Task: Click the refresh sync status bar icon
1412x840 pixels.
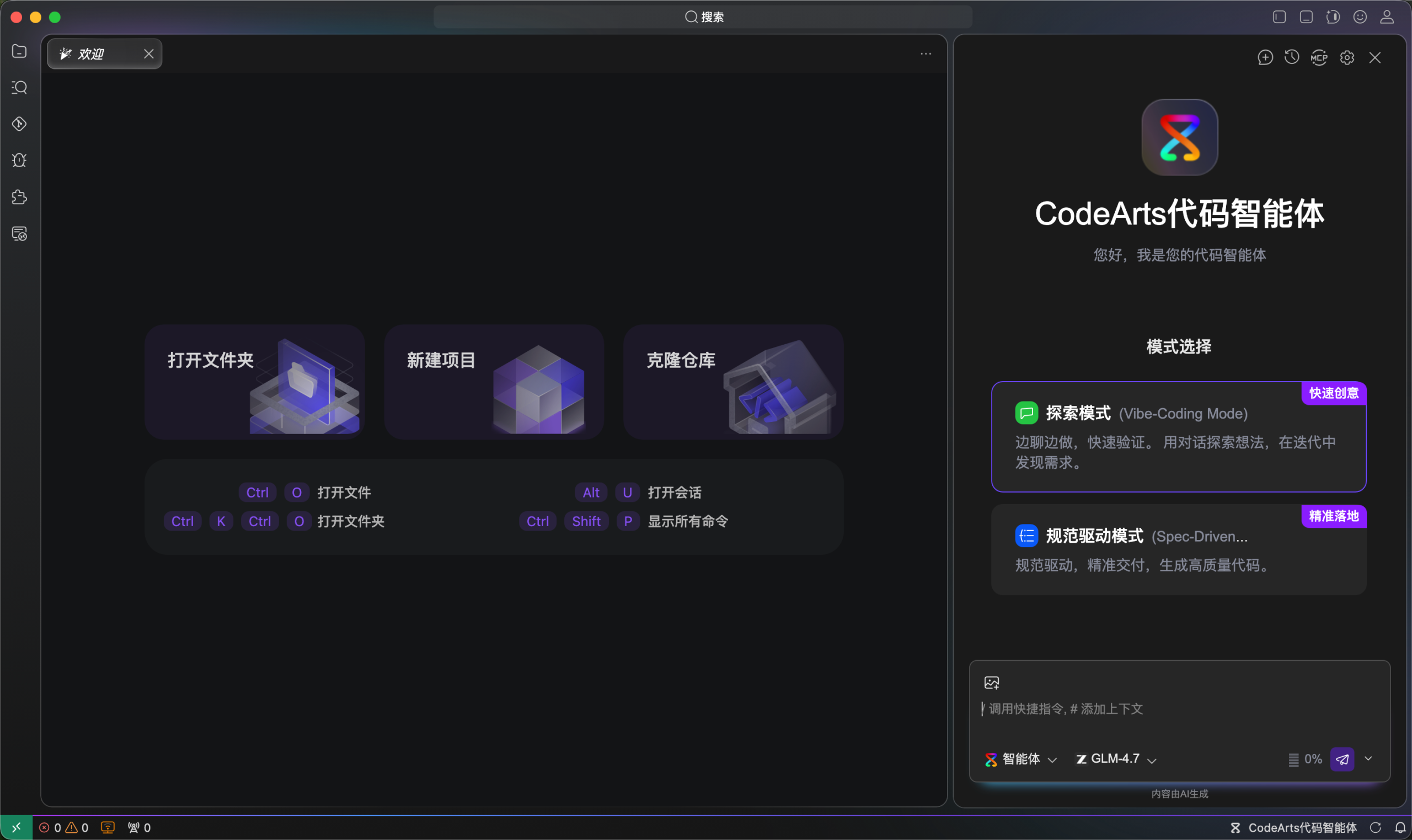Action: click(1376, 827)
